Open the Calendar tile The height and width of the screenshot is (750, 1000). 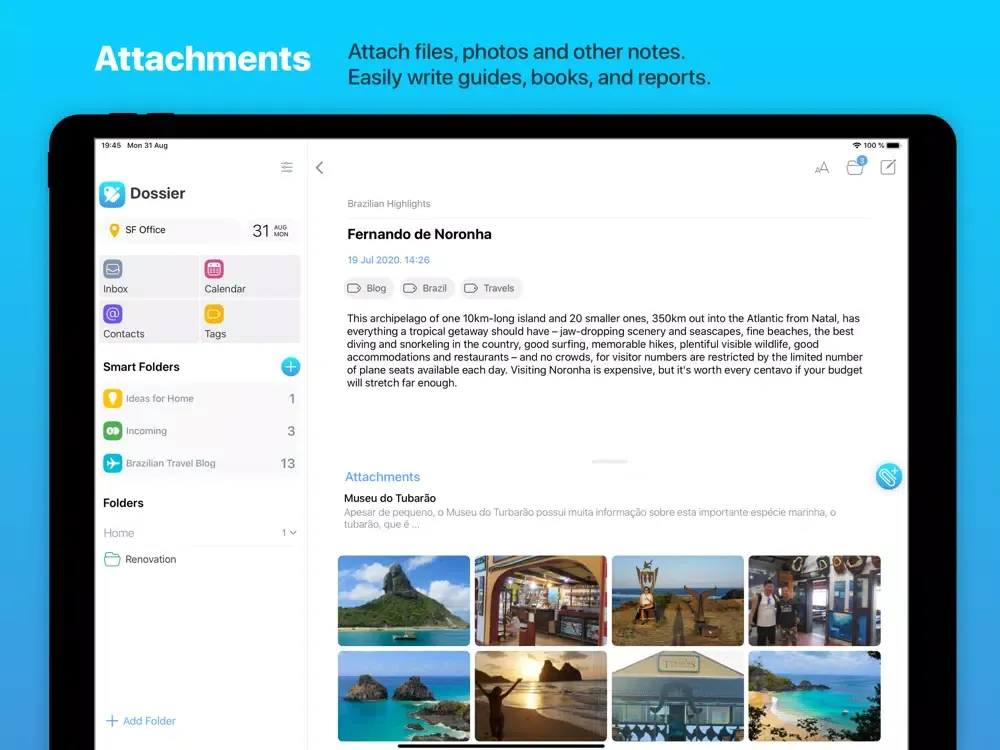[x=250, y=277]
